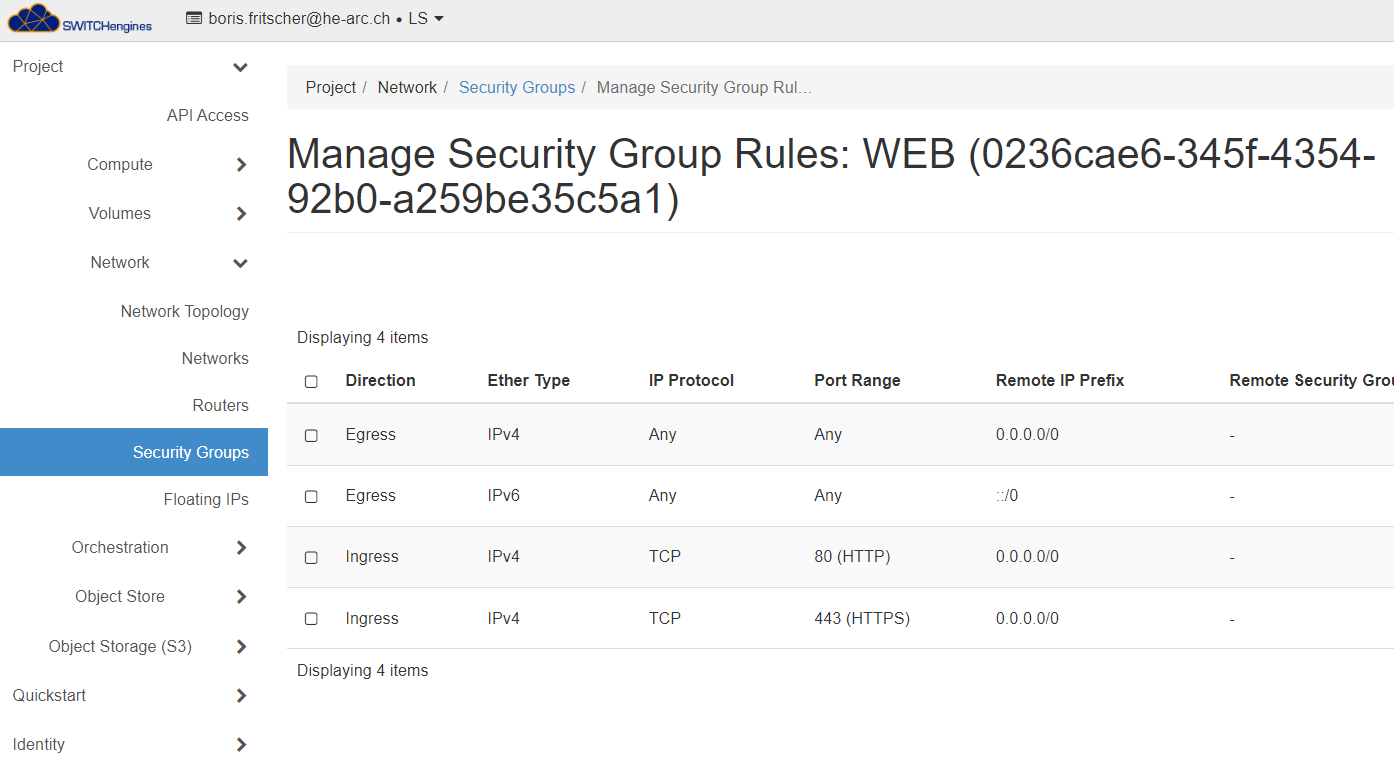Expand the Orchestration arrow icon
Screen dimensions: 1394x779
point(241,548)
